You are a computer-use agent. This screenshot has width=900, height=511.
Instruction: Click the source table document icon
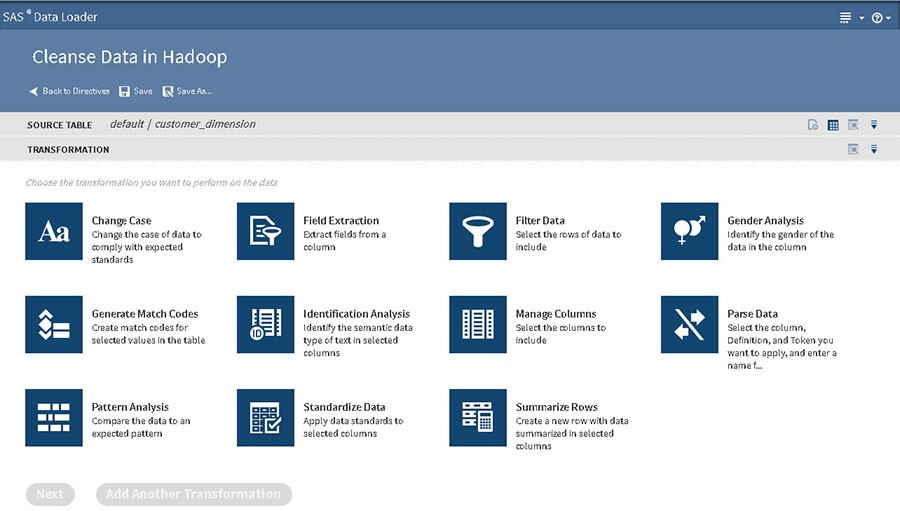pos(813,125)
